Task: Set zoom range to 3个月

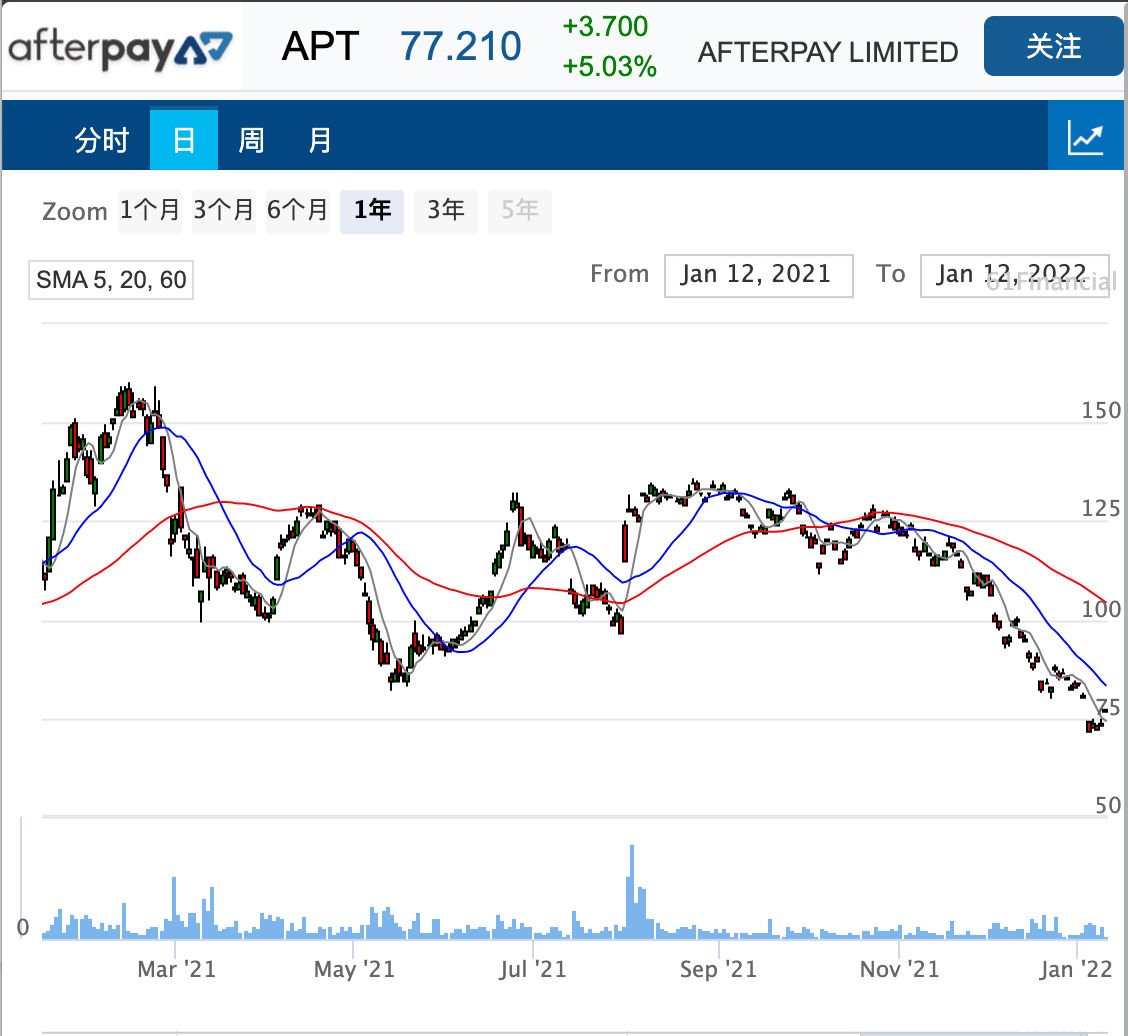Action: 224,211
